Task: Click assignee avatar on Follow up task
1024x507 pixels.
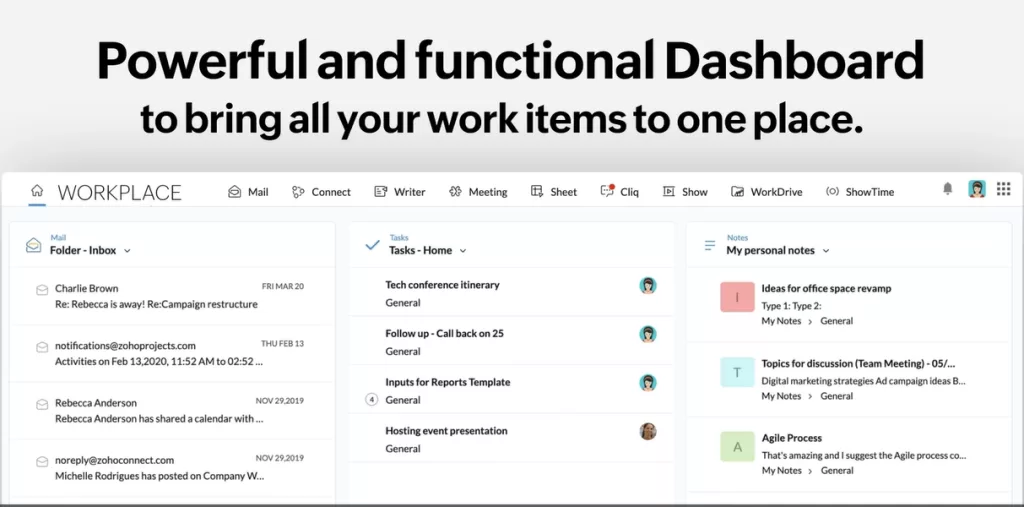Action: (x=648, y=334)
